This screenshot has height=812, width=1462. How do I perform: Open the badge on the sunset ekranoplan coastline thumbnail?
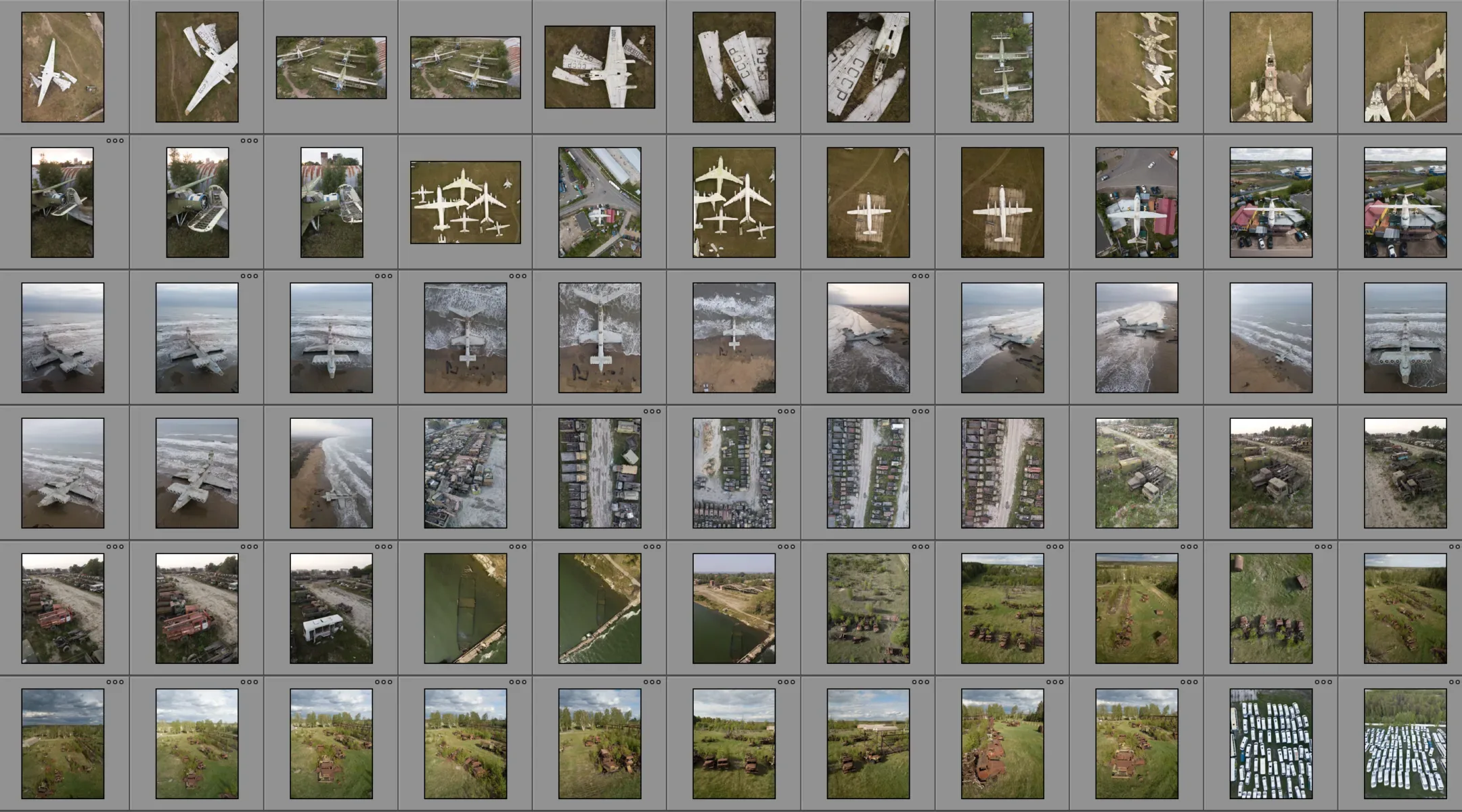[920, 276]
